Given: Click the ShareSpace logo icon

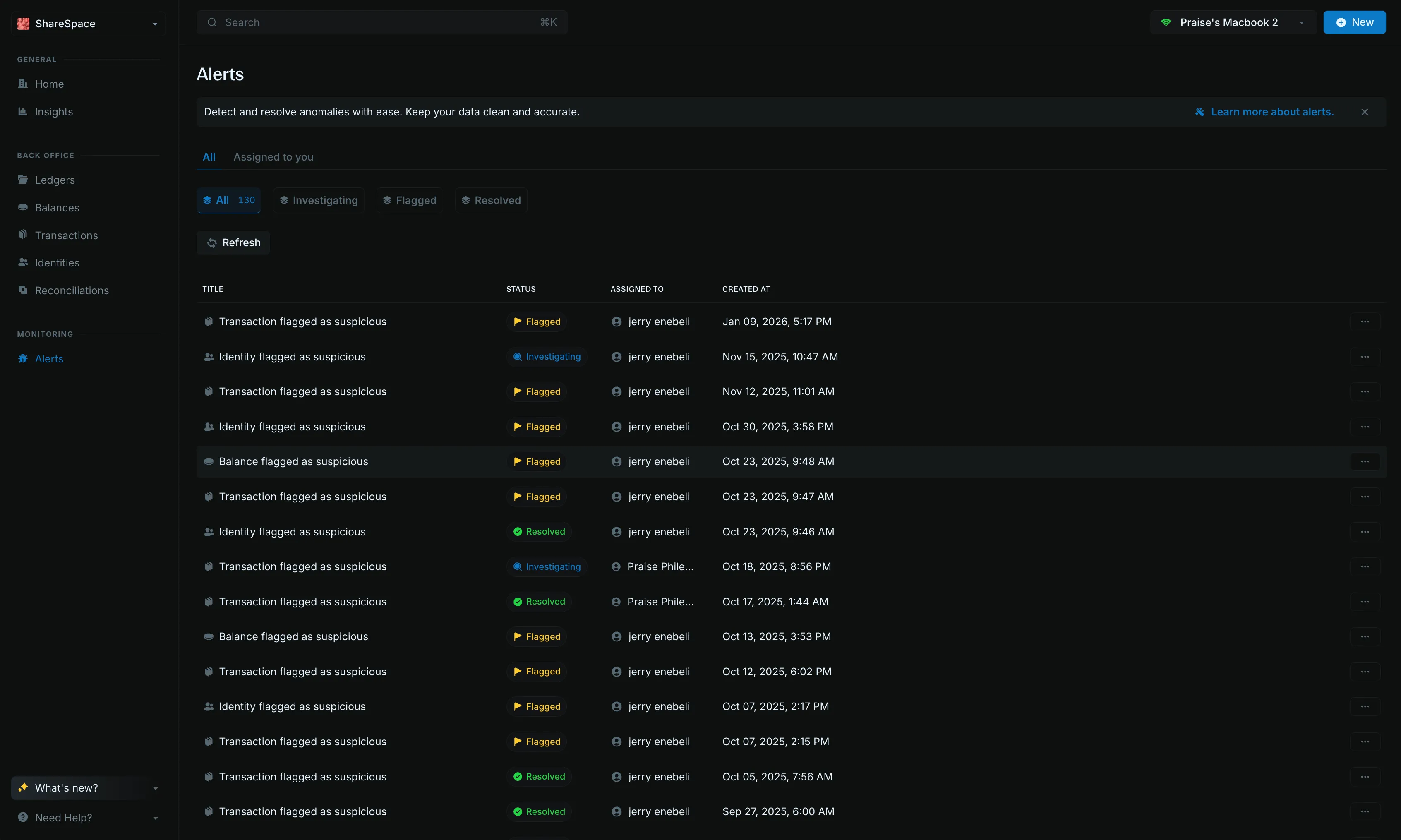Looking at the screenshot, I should click(x=23, y=24).
